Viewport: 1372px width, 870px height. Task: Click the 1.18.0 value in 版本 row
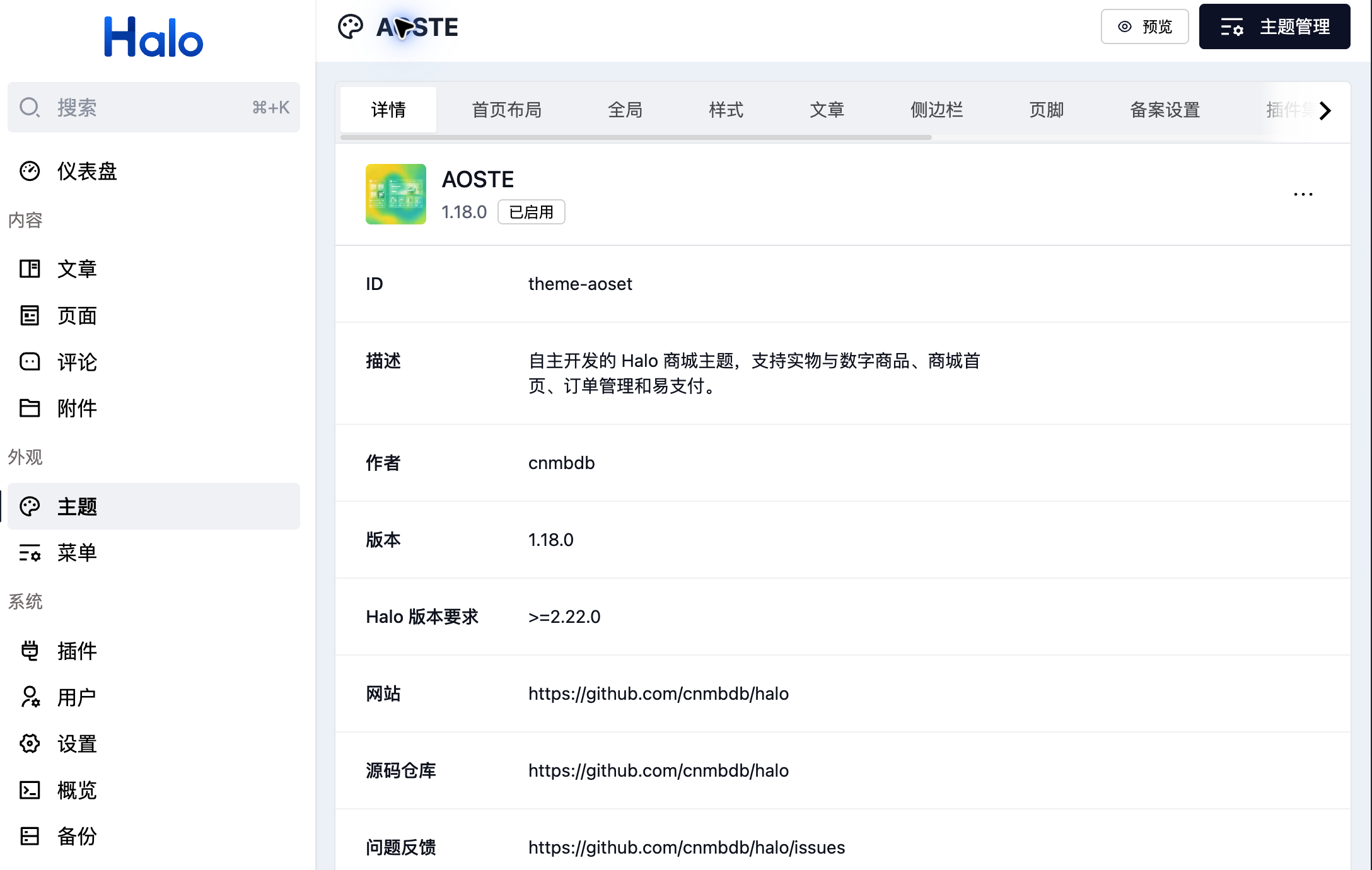(x=550, y=540)
